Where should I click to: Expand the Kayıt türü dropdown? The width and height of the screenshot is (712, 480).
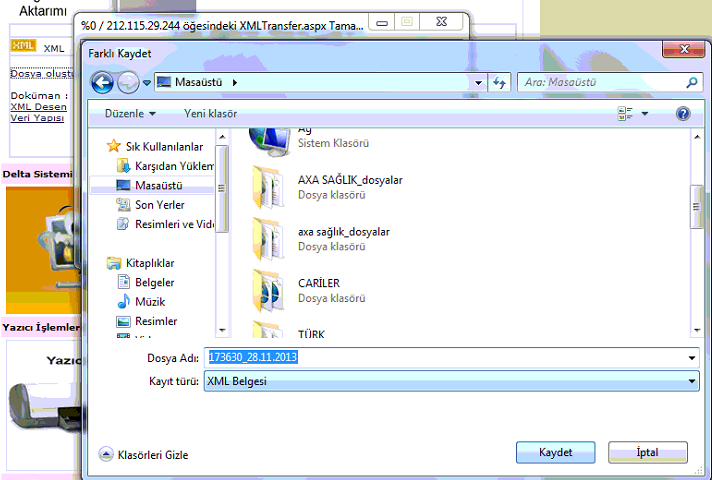tap(692, 381)
